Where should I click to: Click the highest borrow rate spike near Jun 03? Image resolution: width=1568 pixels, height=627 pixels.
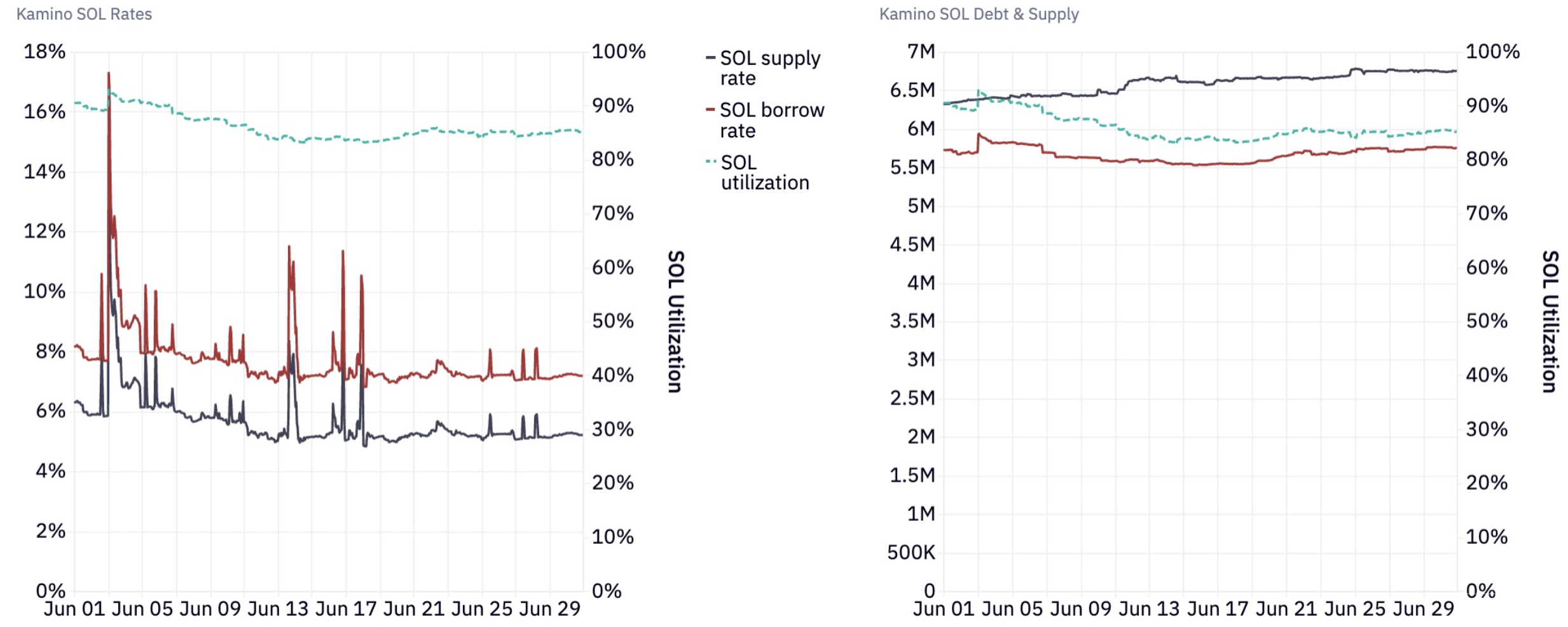click(109, 74)
